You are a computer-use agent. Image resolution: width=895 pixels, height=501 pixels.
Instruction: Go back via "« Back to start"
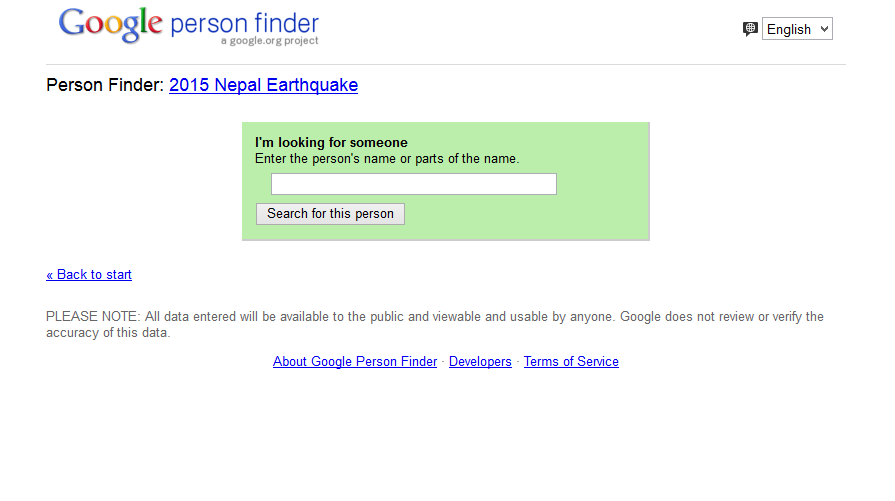pos(89,275)
